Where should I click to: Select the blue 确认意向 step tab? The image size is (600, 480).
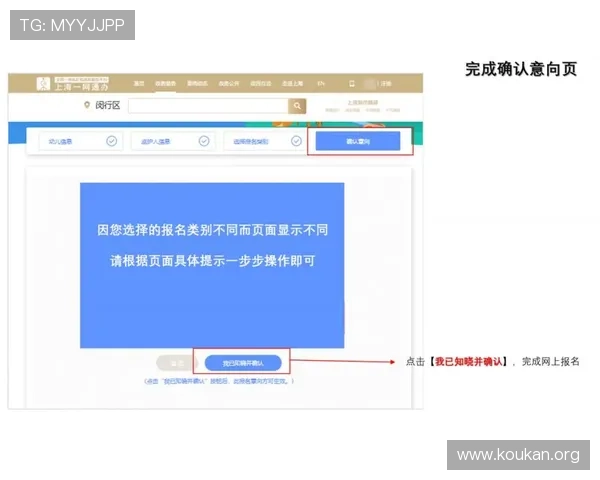point(358,141)
